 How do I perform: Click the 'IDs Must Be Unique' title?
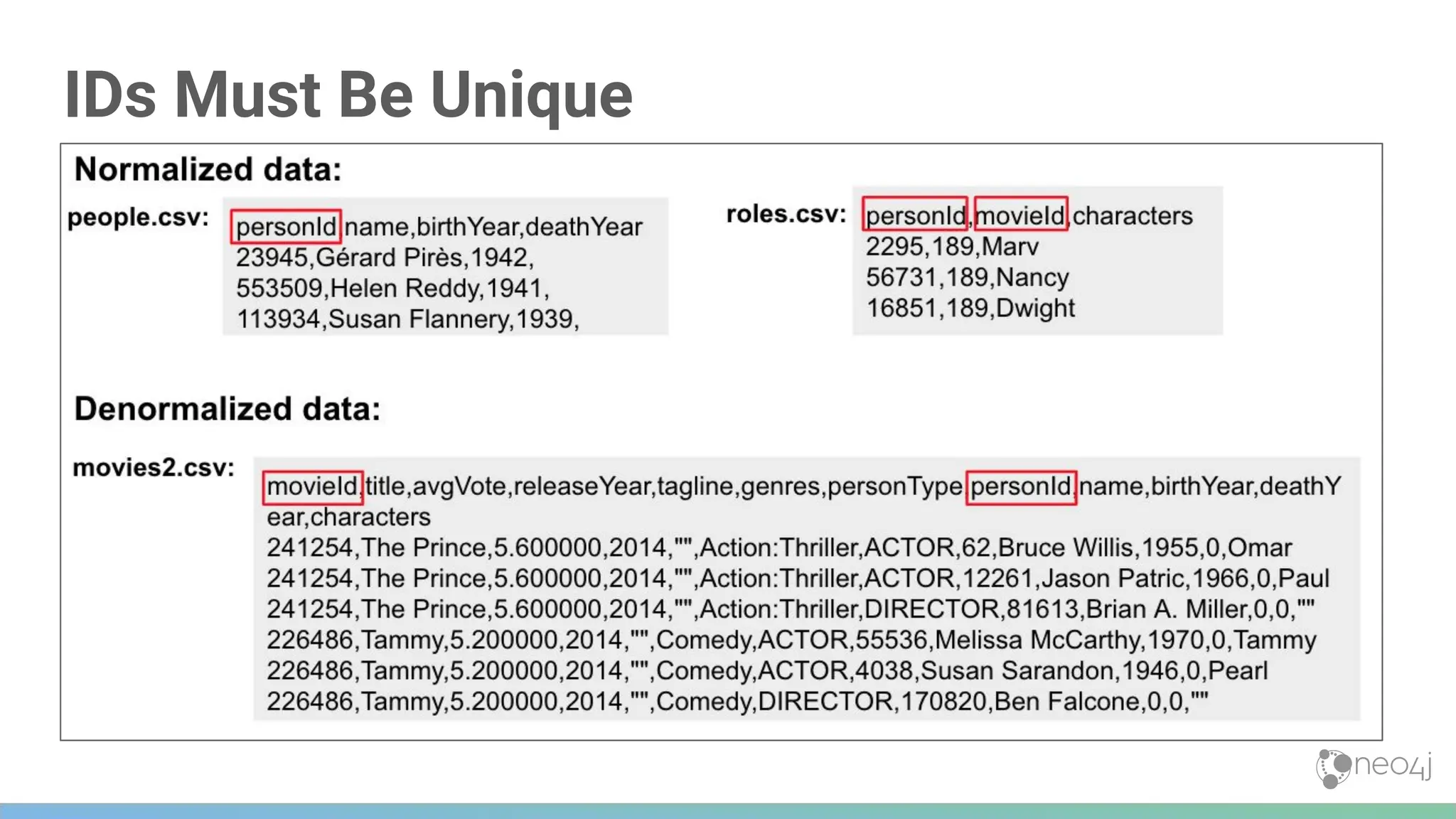pyautogui.click(x=348, y=95)
